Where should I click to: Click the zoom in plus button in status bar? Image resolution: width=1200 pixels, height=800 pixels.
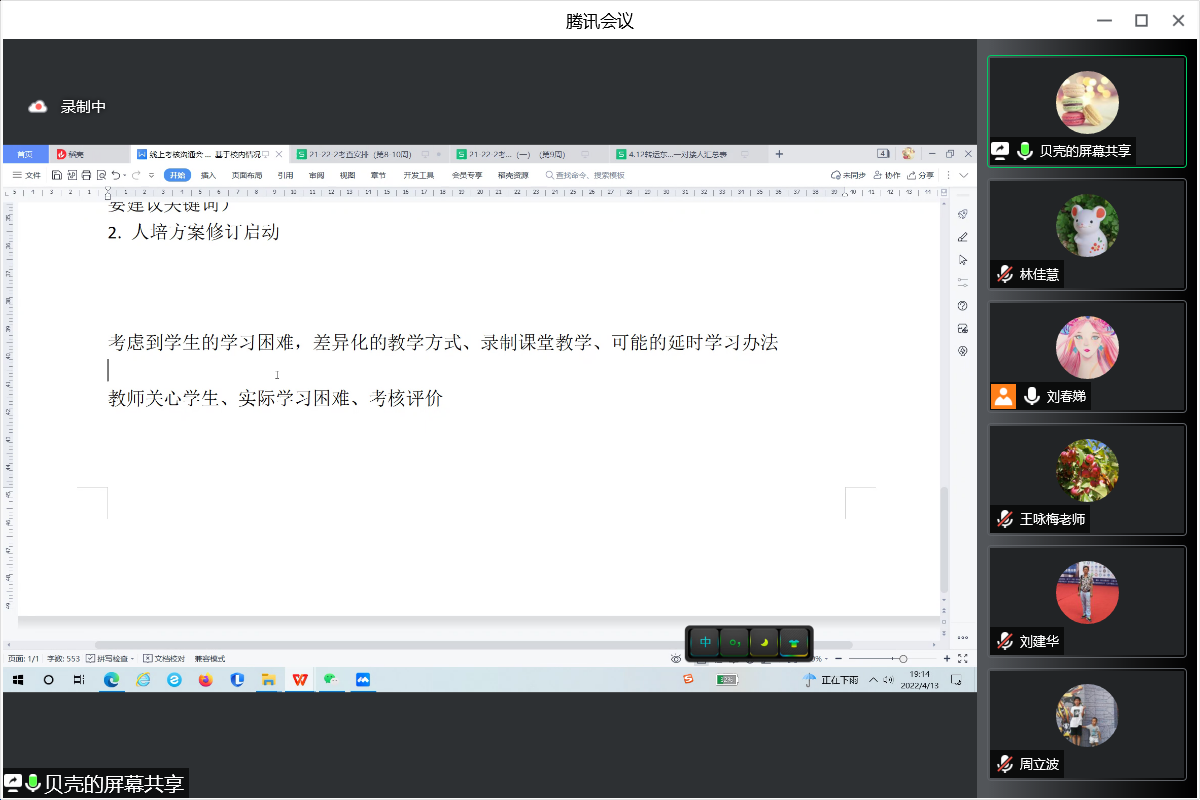(947, 659)
